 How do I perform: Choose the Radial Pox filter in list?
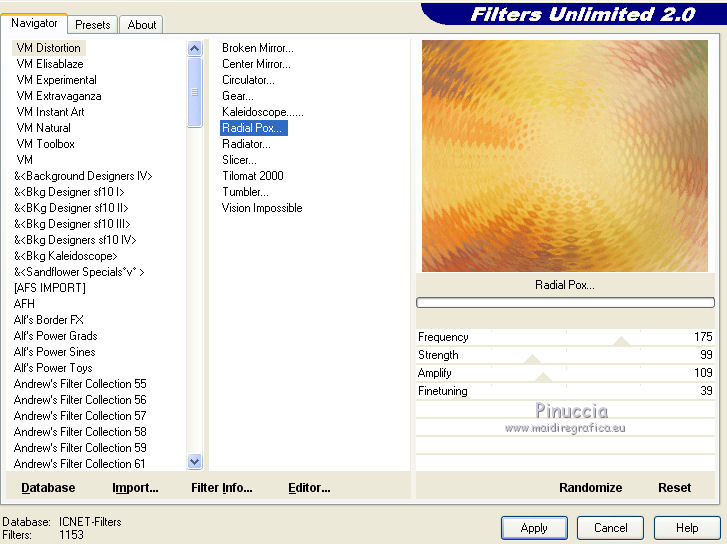[x=254, y=128]
